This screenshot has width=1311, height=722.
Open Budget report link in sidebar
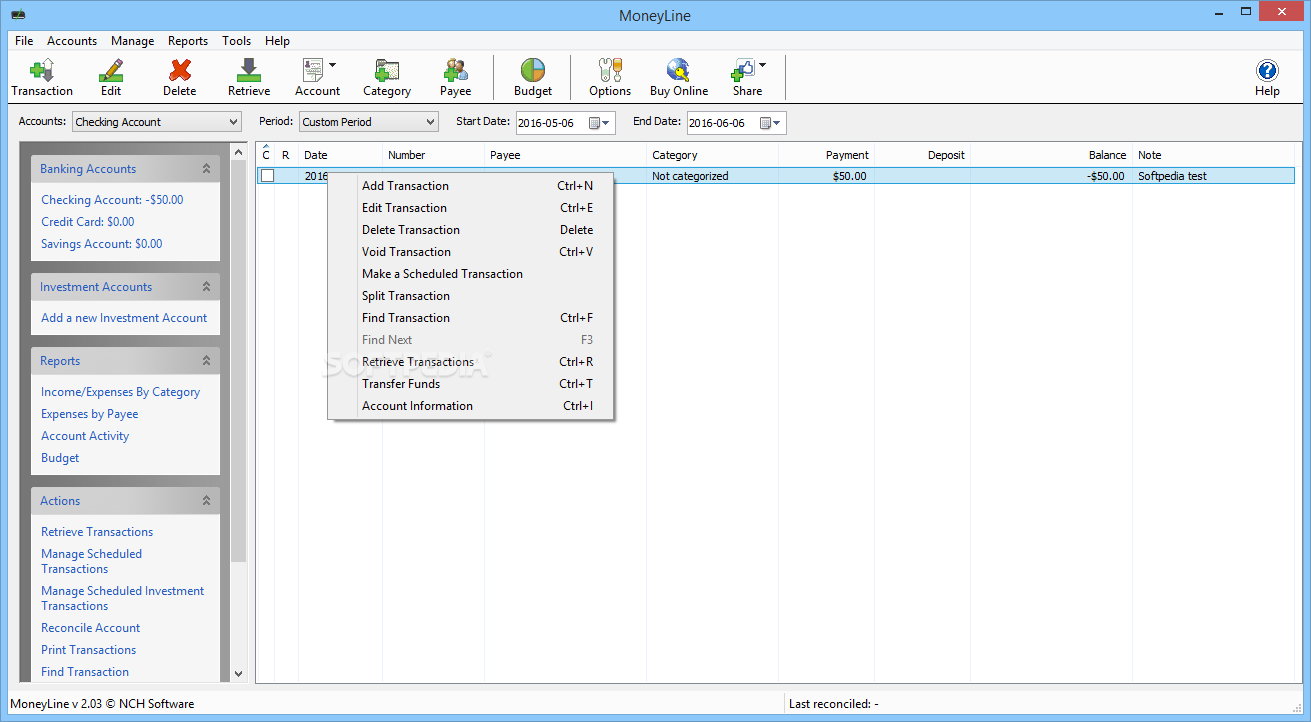(60, 458)
